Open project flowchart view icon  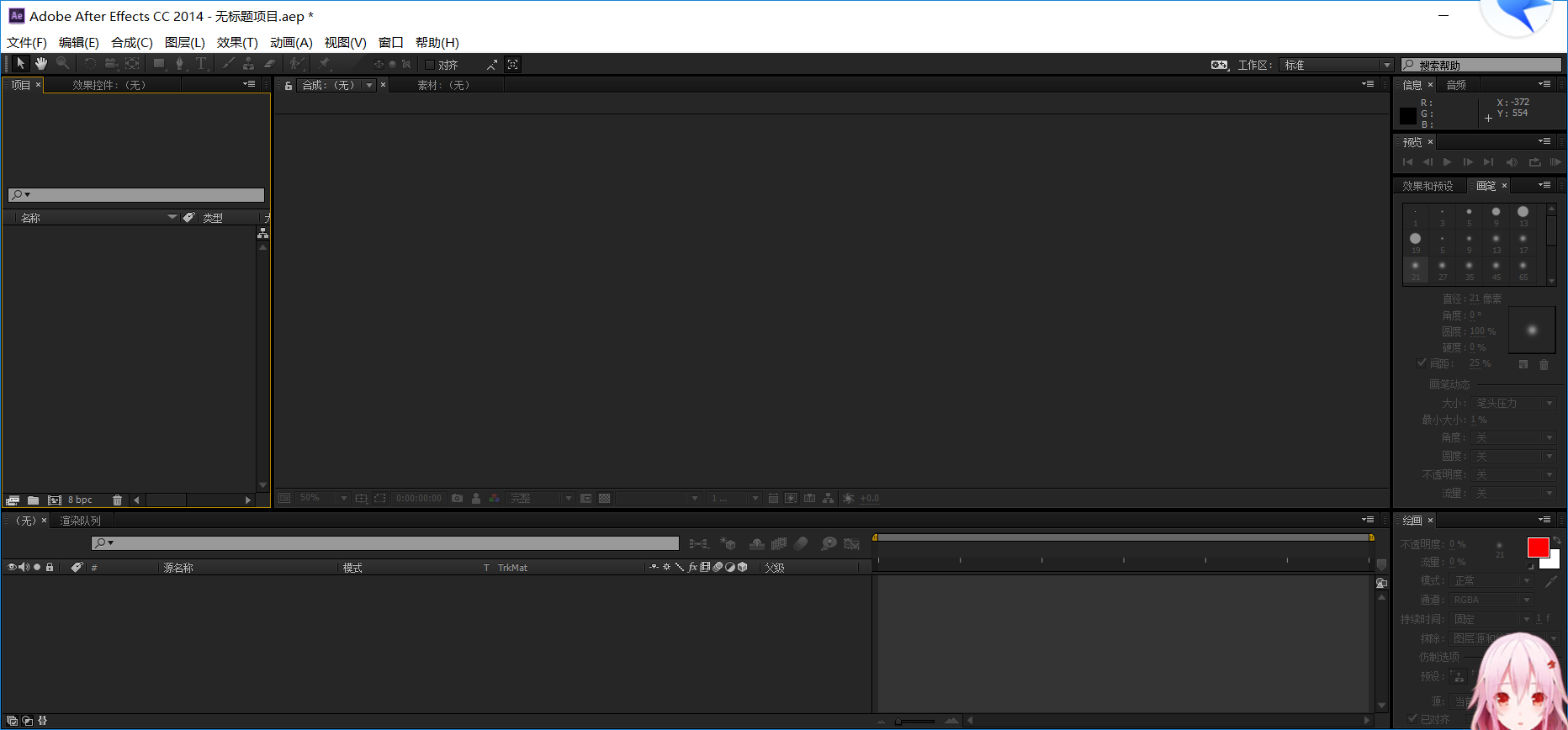262,233
